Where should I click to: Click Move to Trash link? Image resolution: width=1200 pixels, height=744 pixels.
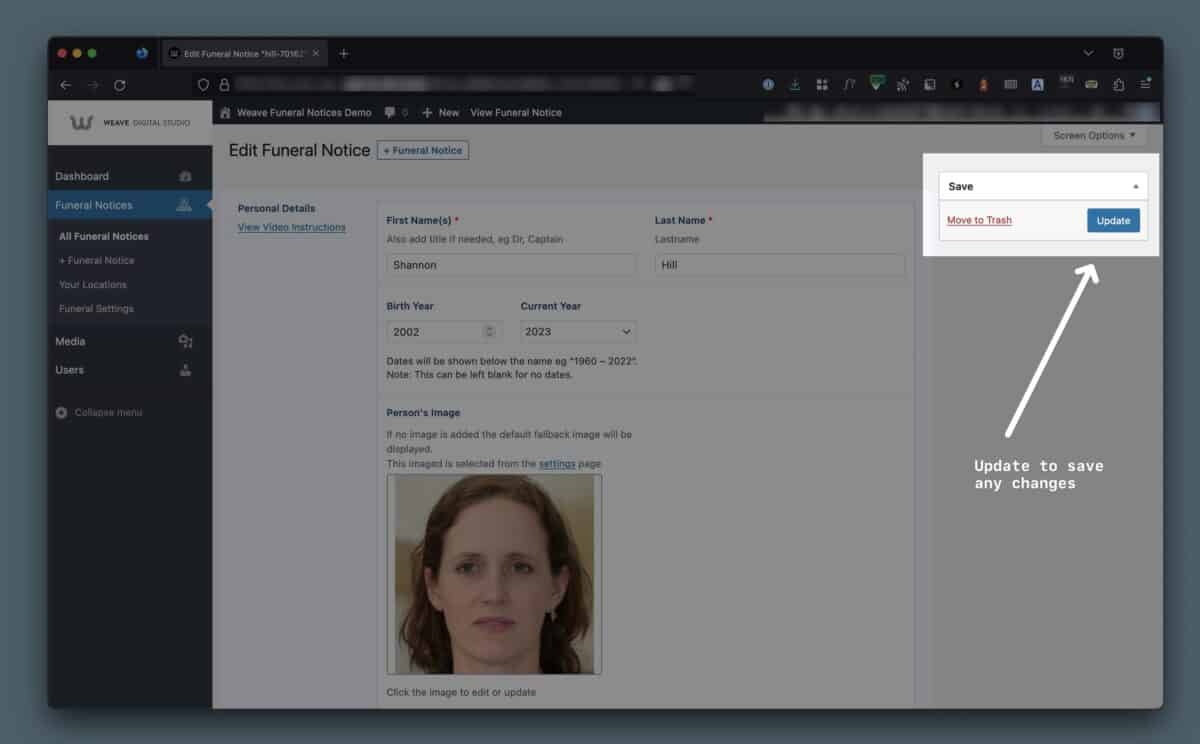[x=979, y=220]
